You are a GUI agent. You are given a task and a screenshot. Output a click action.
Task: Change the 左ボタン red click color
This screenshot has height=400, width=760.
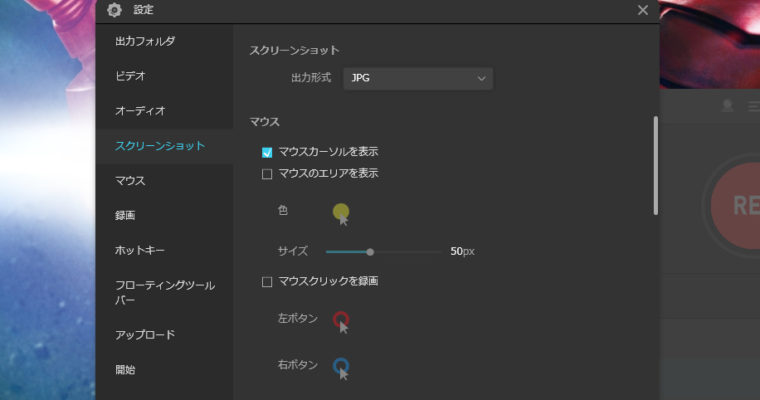tap(341, 321)
